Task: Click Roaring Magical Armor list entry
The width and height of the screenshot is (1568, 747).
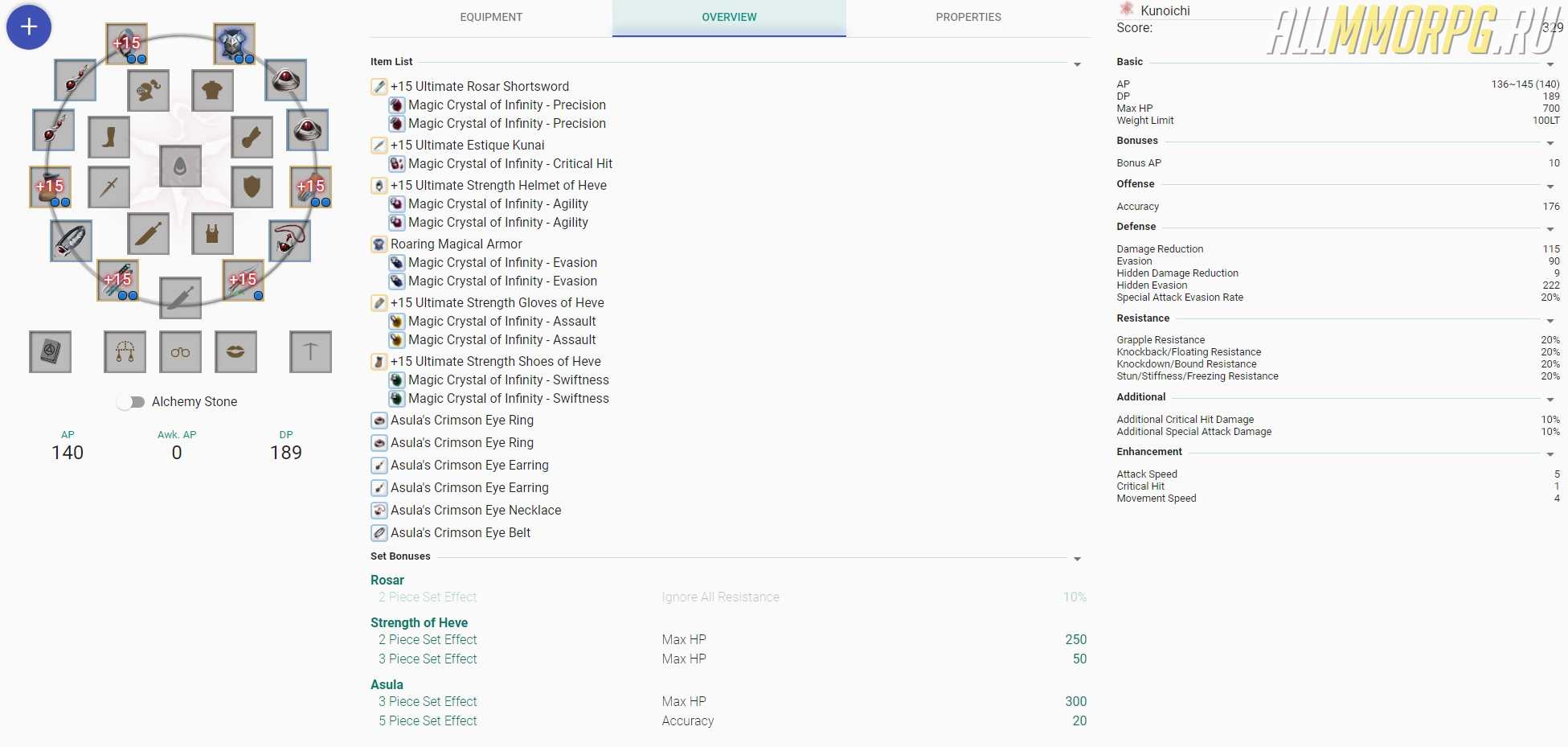Action: click(x=456, y=244)
